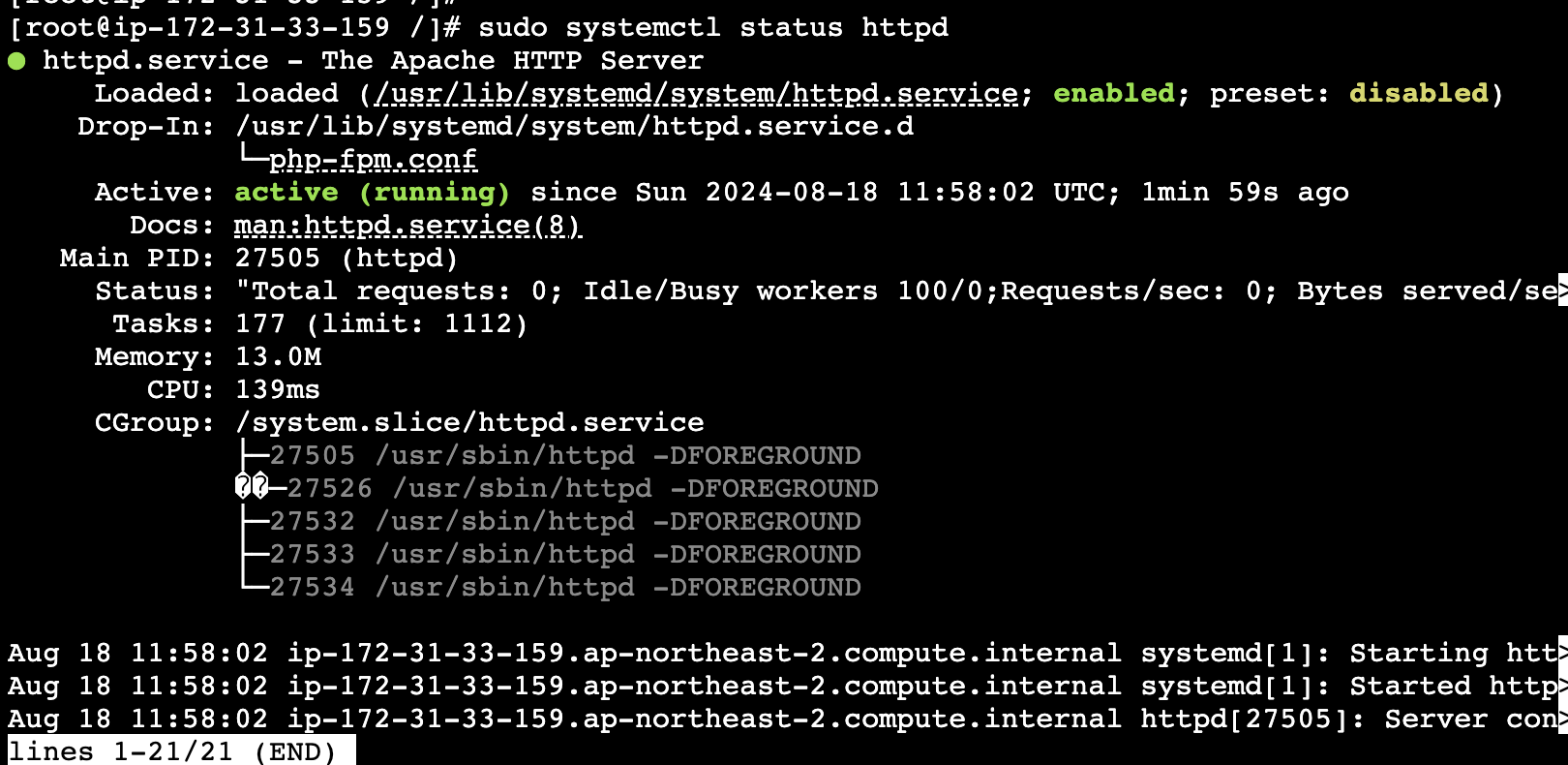Click CGroup path '/system.slice/httpd.service'
This screenshot has height=765, width=1568.
pos(469,423)
